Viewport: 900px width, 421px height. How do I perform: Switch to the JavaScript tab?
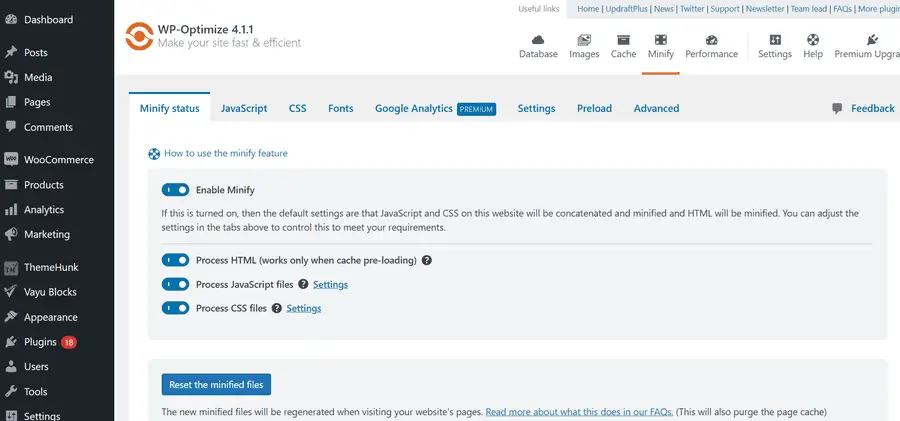pyautogui.click(x=244, y=108)
